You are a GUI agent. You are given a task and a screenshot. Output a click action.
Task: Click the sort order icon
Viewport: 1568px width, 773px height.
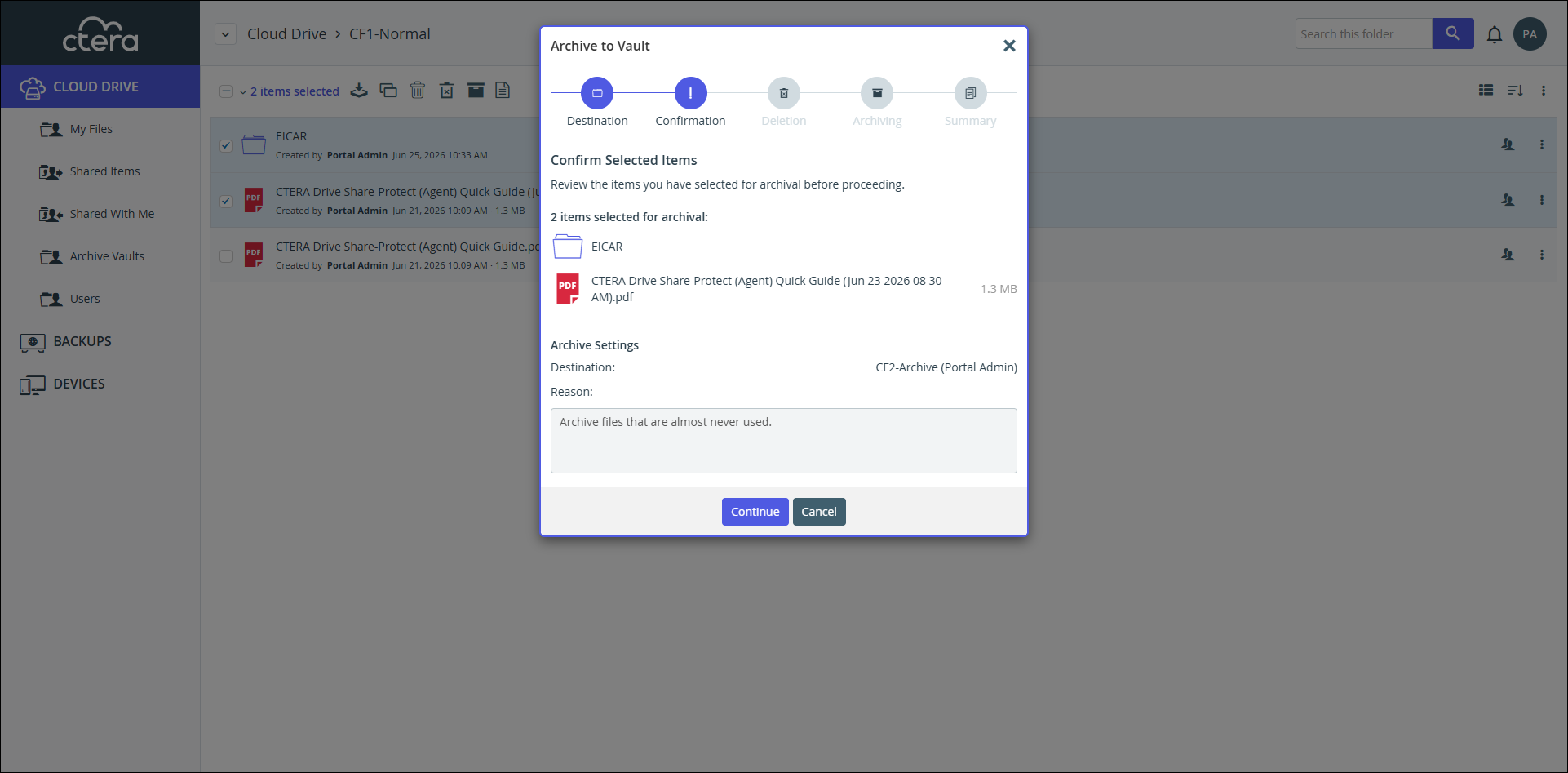pos(1515,91)
